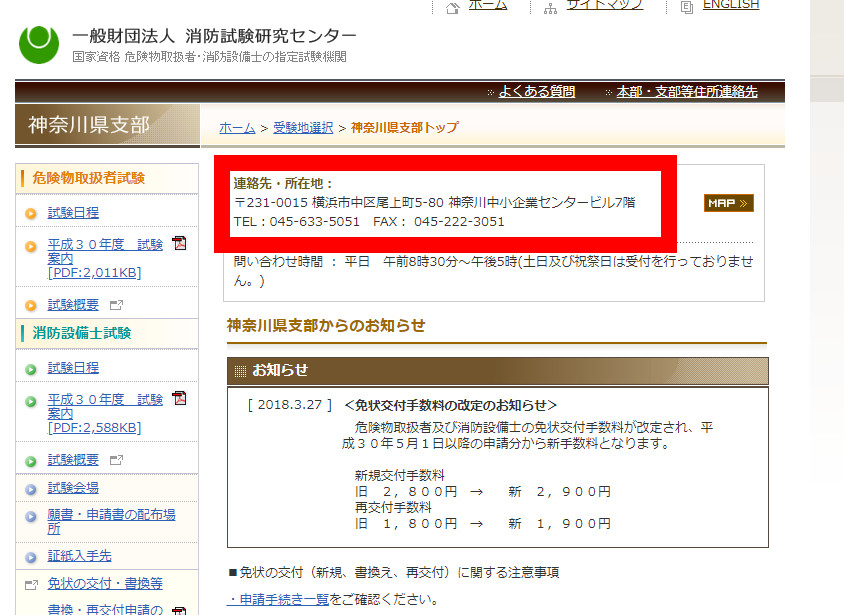Screen dimensions: 844x615
Task: Click PDF icon beside 2,588KB exam guide
Action: 180,398
